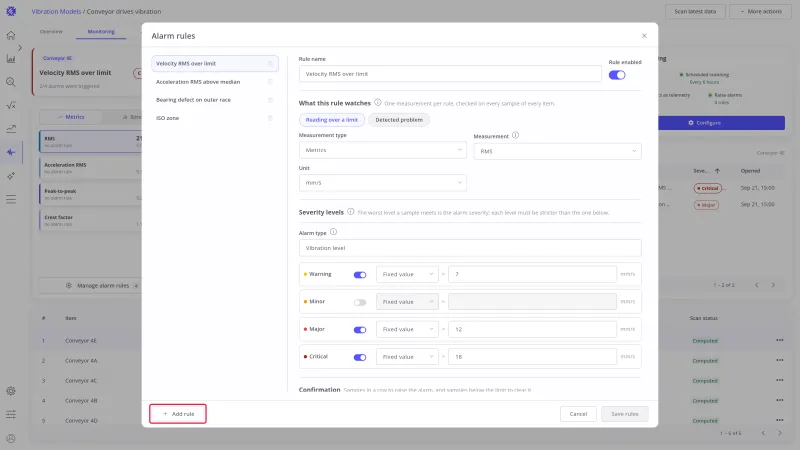Click info icon beside Severity levels
Viewport: 800px width, 450px height.
pyautogui.click(x=351, y=212)
